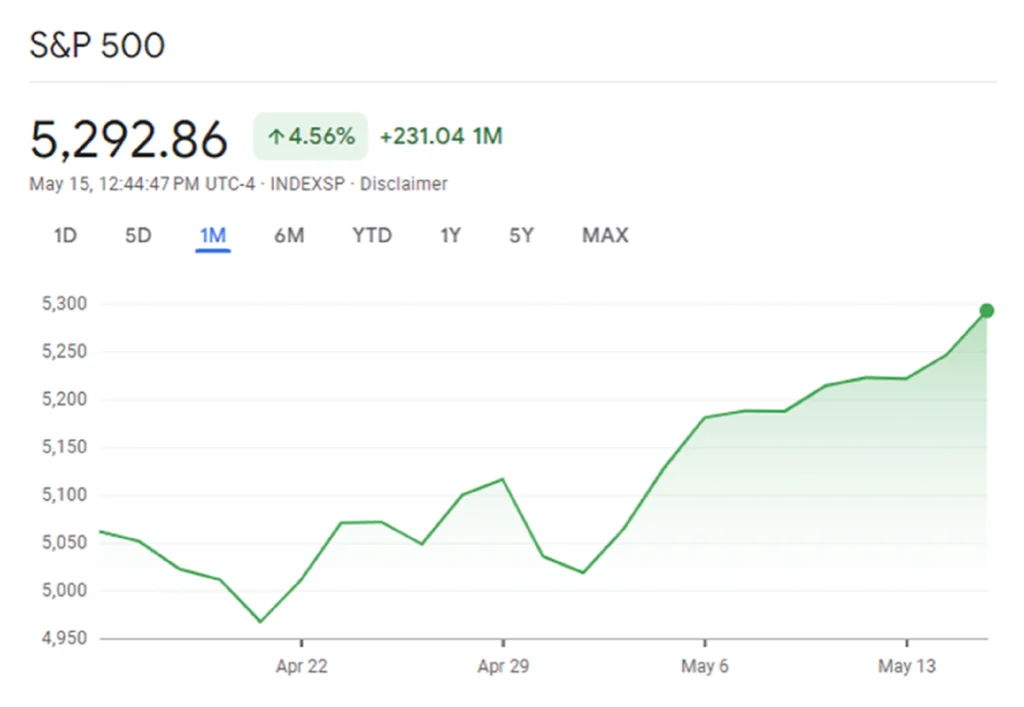
Task: Show the MAX historical range
Action: (x=605, y=236)
